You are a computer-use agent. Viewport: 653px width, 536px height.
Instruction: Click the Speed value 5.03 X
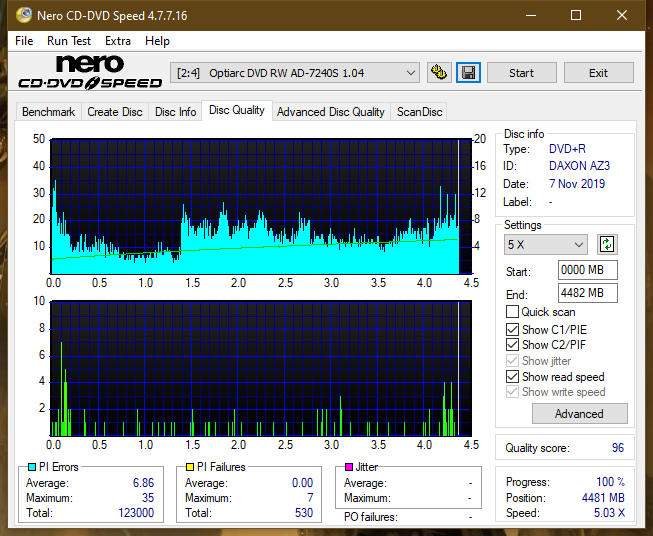[x=609, y=513]
